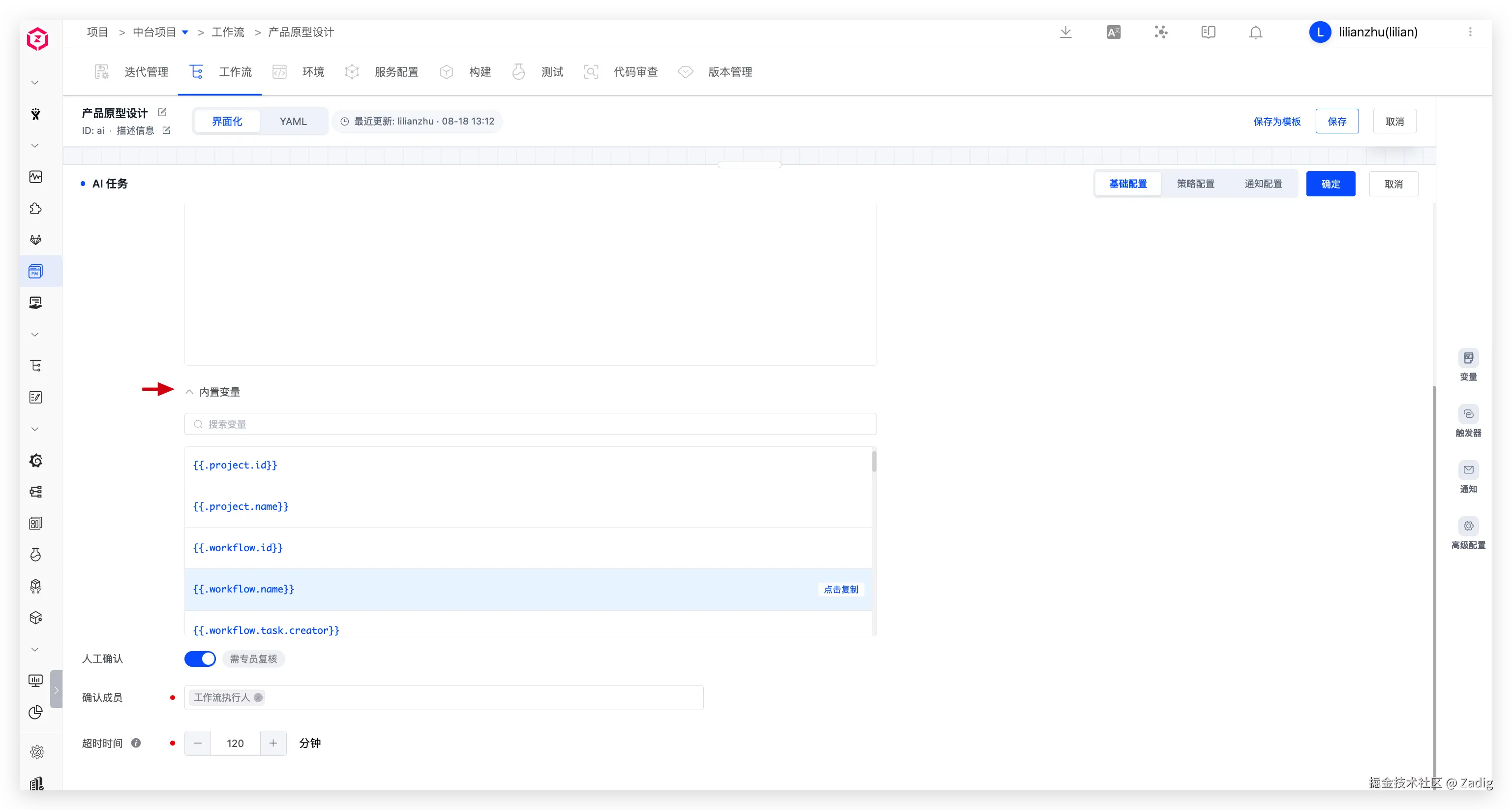Click the sidebar puzzle plugin icon
Viewport: 1512px width, 810px height.
(36, 209)
